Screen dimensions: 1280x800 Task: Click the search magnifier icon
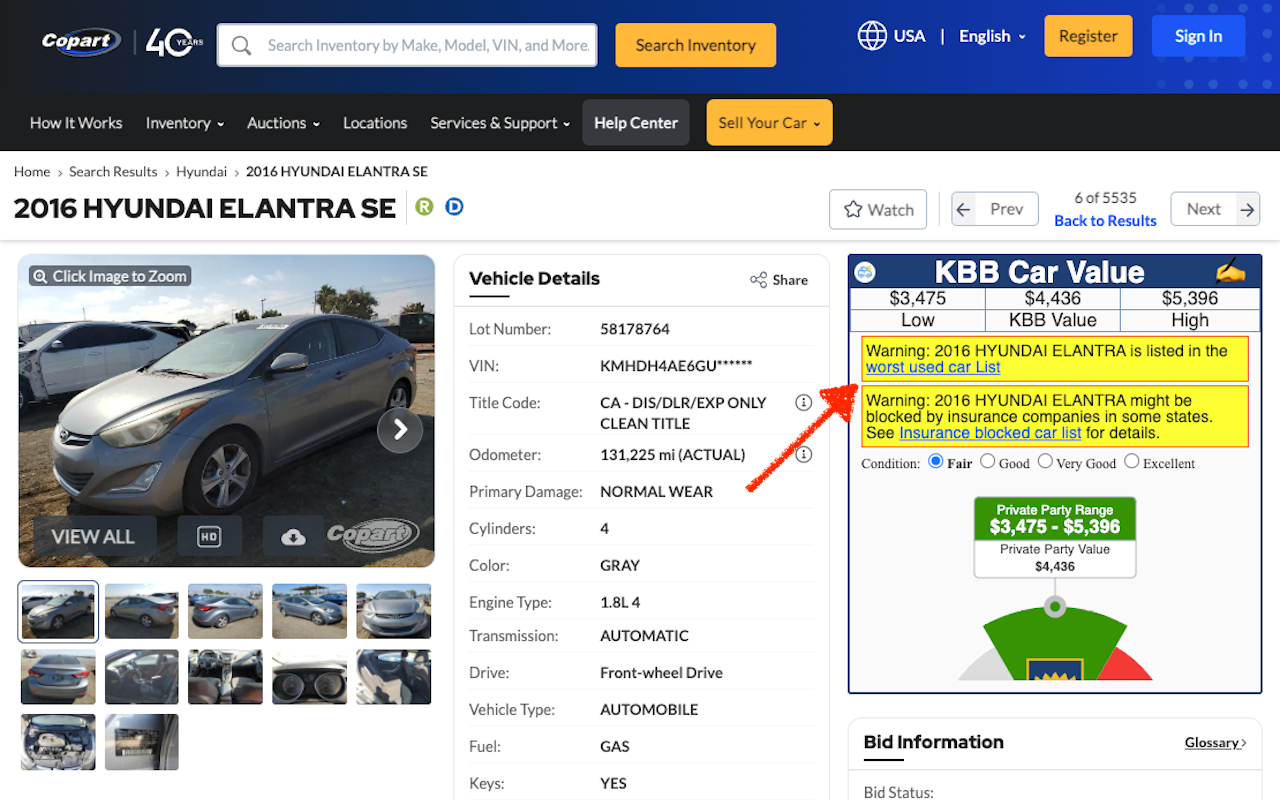point(241,45)
